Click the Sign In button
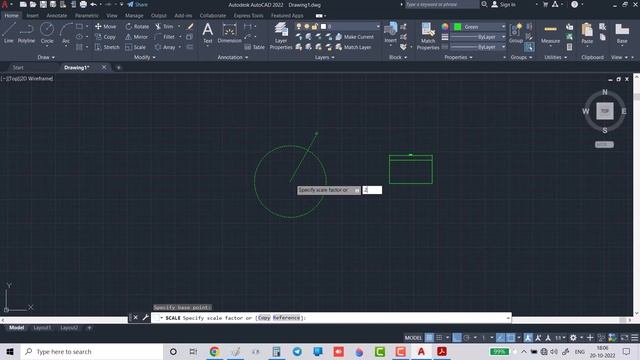This screenshot has height=360, width=640. coord(504,4)
